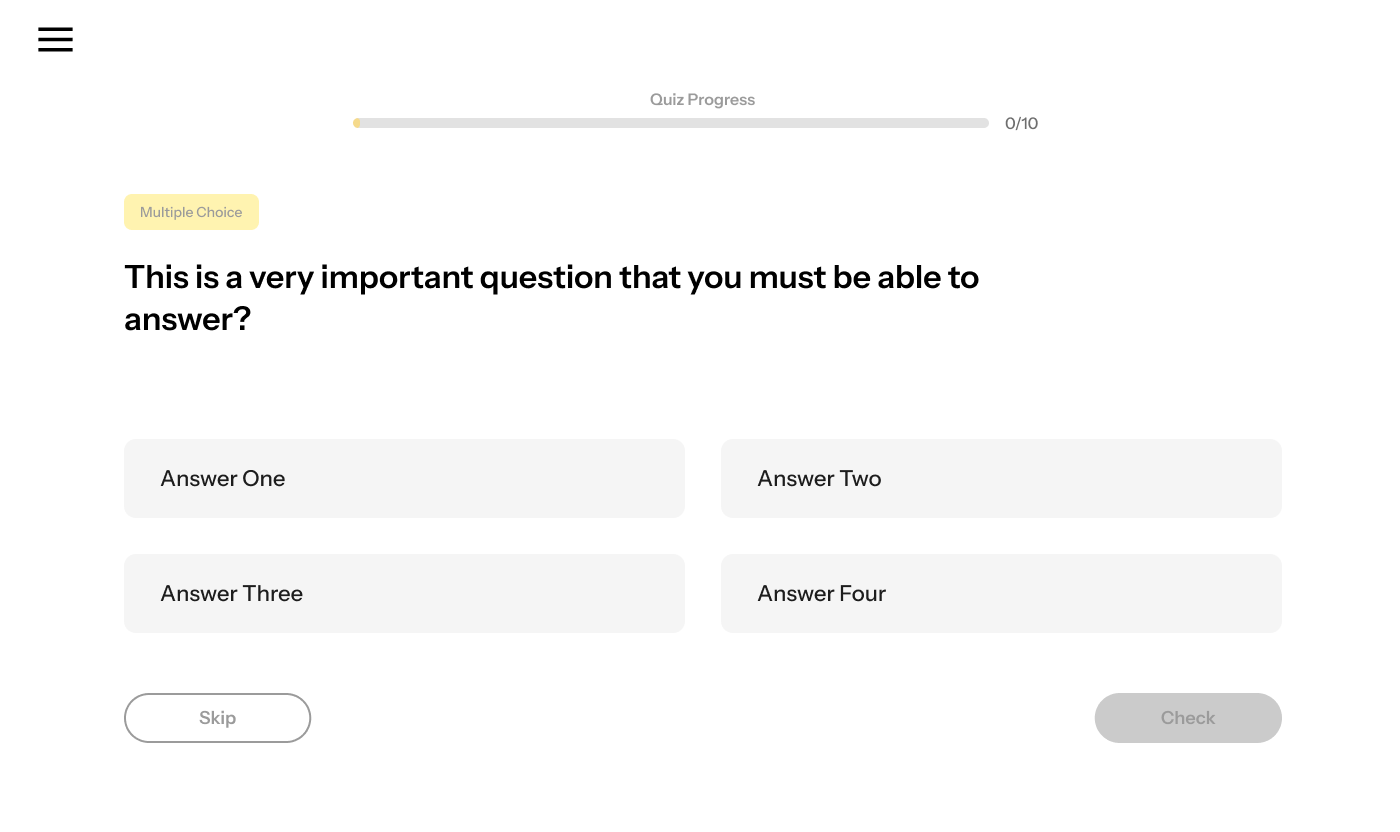The image size is (1400, 832).
Task: Click the word 'question' in the heading
Action: click(546, 278)
